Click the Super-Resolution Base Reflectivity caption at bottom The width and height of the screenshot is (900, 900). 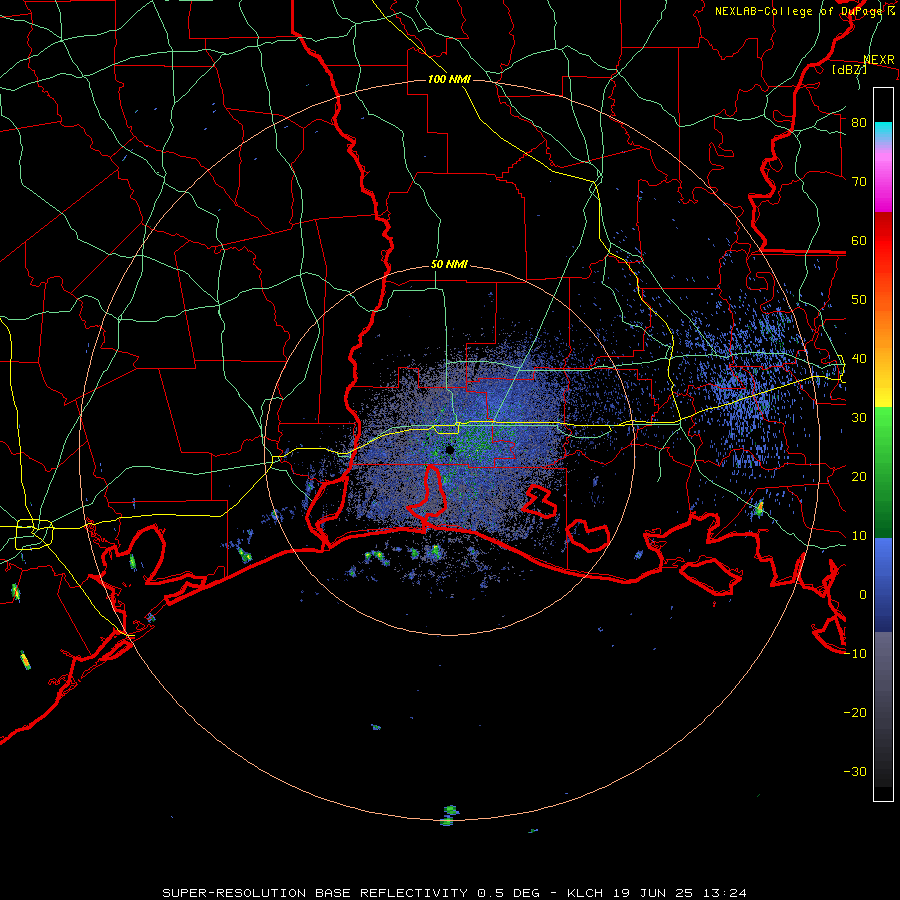(x=455, y=893)
